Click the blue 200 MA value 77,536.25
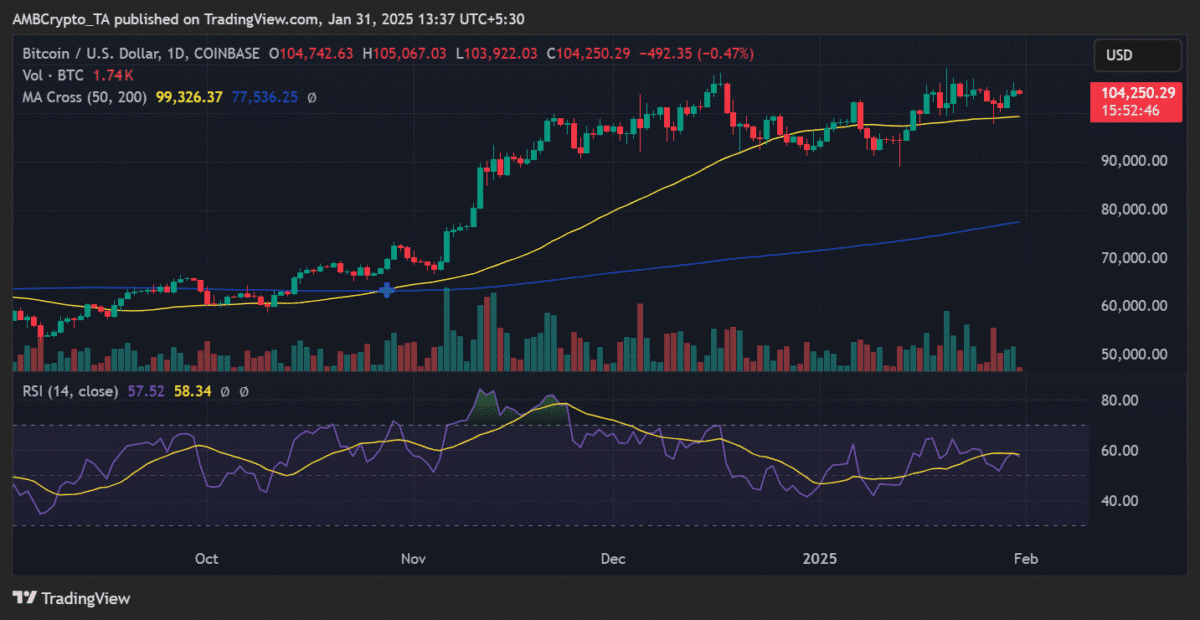Screen dimensions: 1200x620 [x=266, y=98]
